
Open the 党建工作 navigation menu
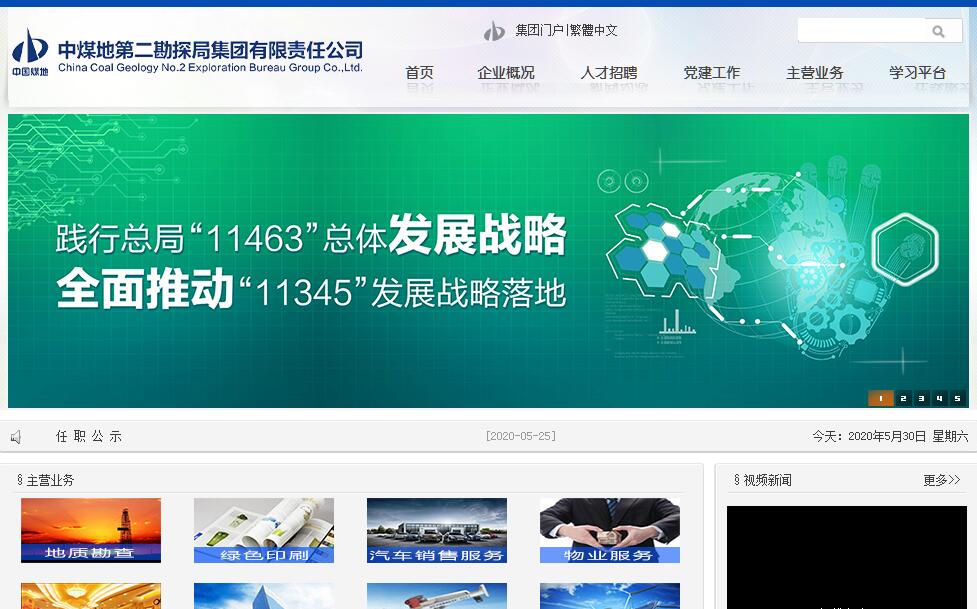712,73
